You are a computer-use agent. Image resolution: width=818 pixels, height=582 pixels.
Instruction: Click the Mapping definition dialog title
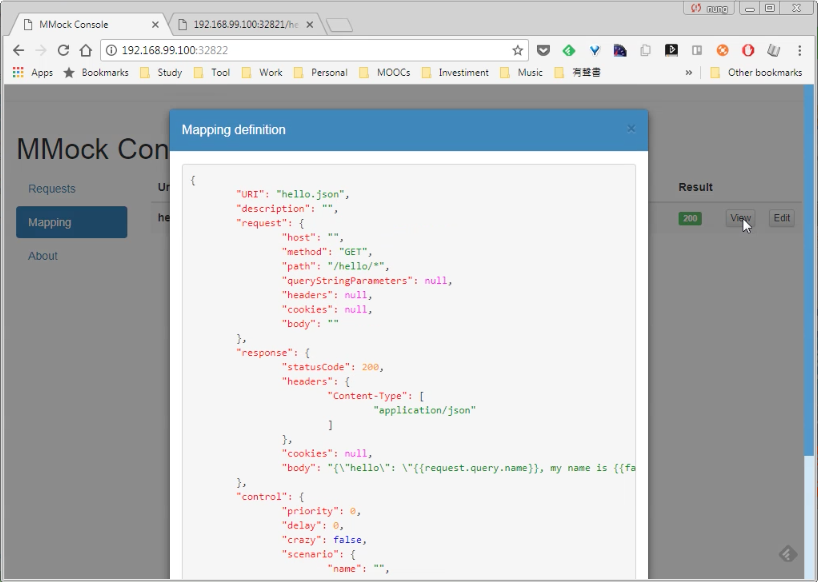click(x=234, y=130)
